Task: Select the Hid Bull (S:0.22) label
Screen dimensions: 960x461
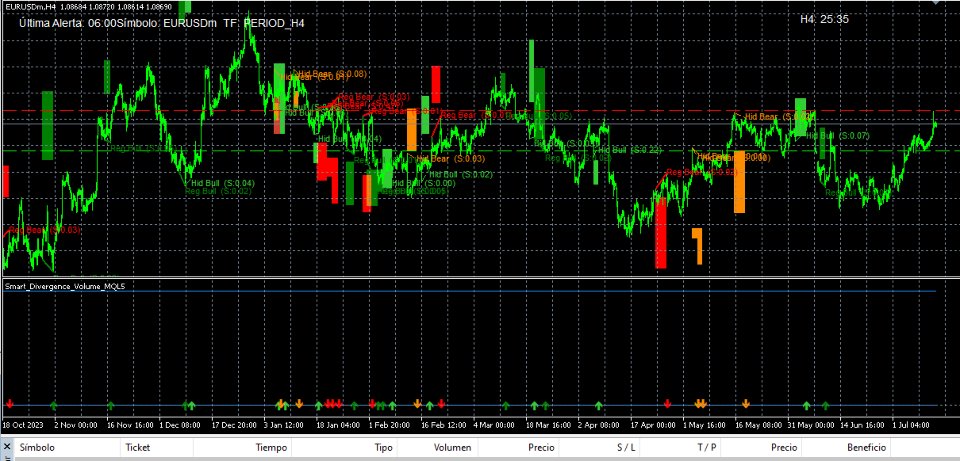Action: (630, 150)
